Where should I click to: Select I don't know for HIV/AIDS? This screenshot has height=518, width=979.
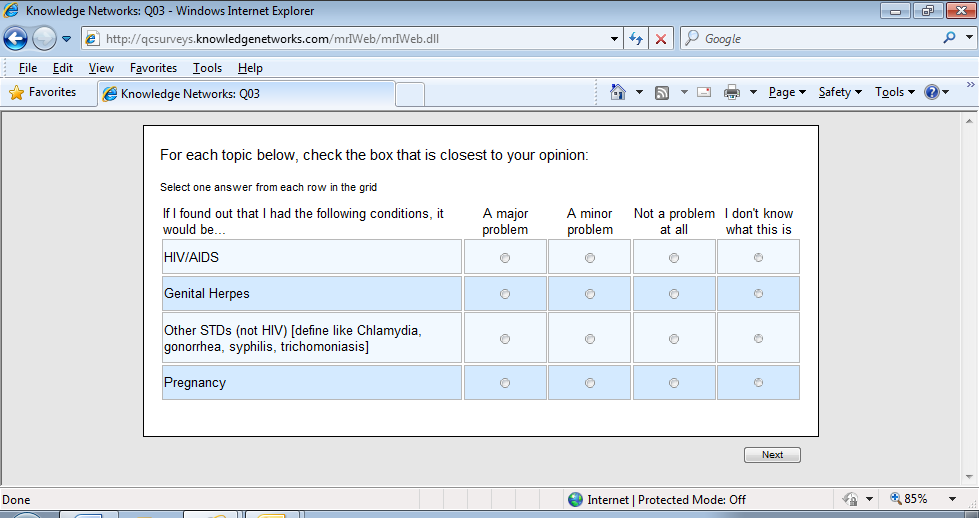point(758,257)
